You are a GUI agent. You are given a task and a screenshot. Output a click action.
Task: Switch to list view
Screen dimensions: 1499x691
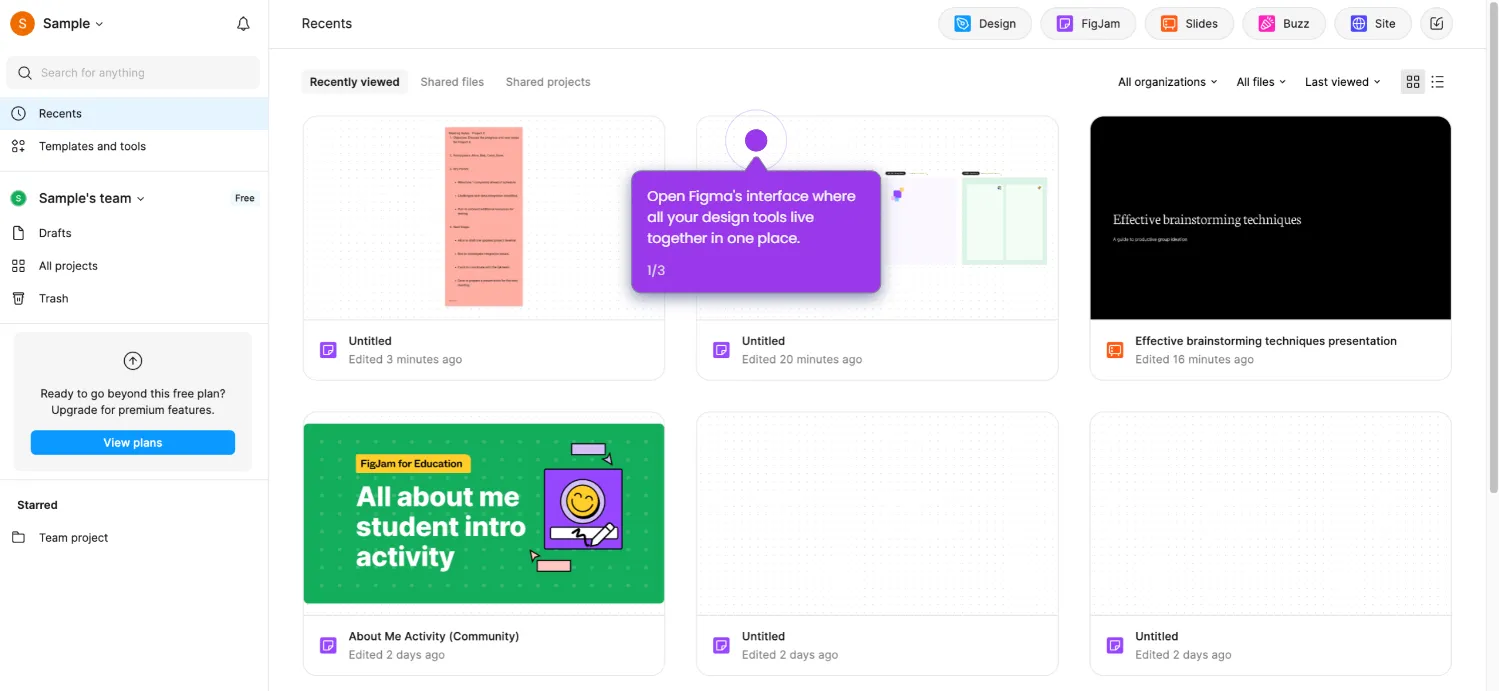click(x=1438, y=82)
